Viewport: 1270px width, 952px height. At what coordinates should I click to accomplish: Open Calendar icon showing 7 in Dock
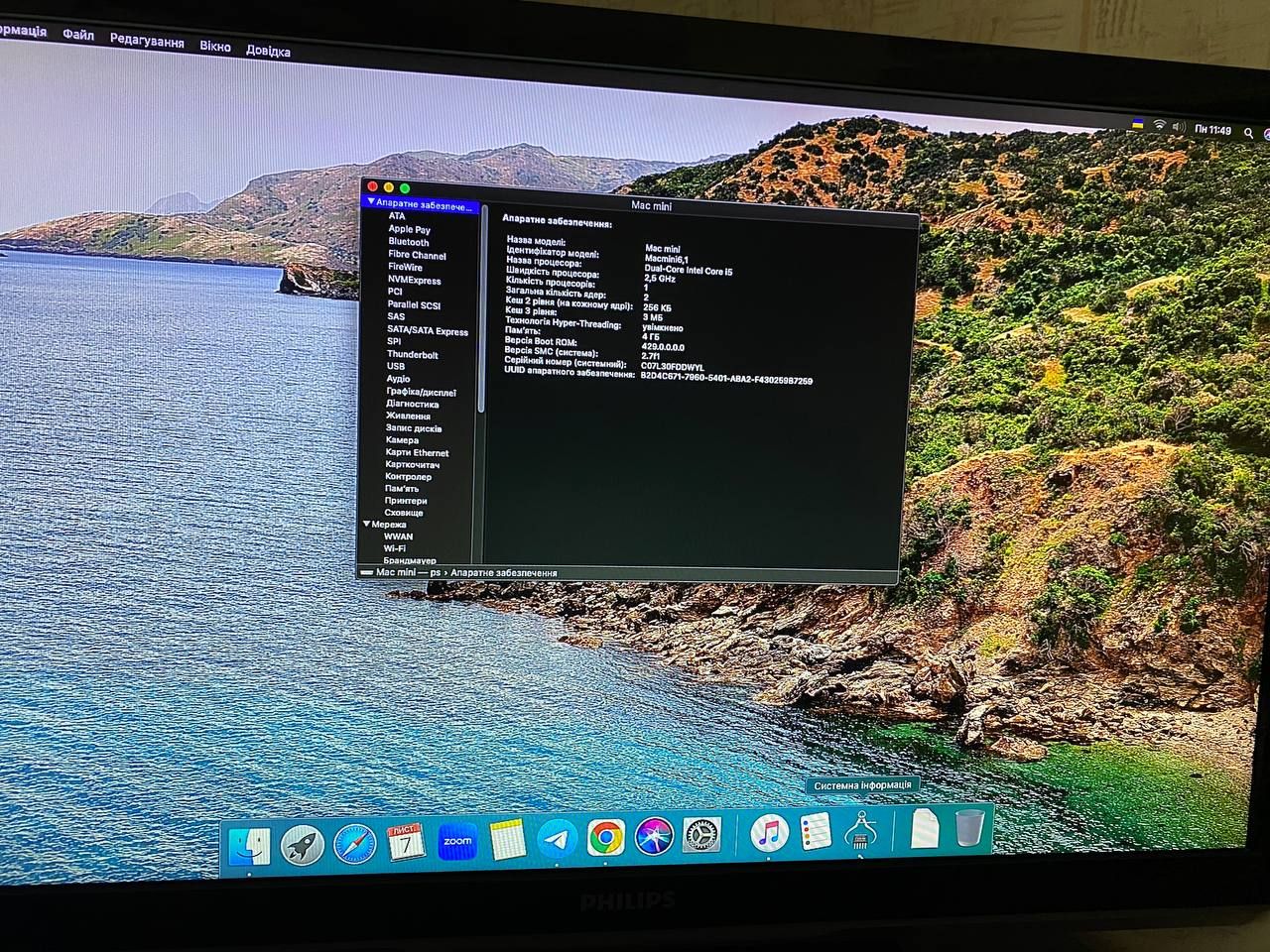[x=406, y=842]
